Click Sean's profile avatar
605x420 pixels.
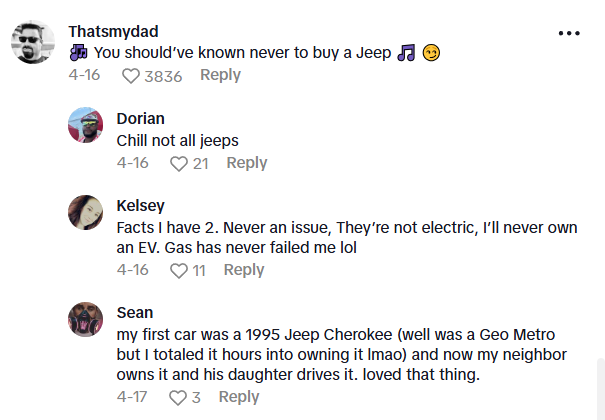point(86,321)
